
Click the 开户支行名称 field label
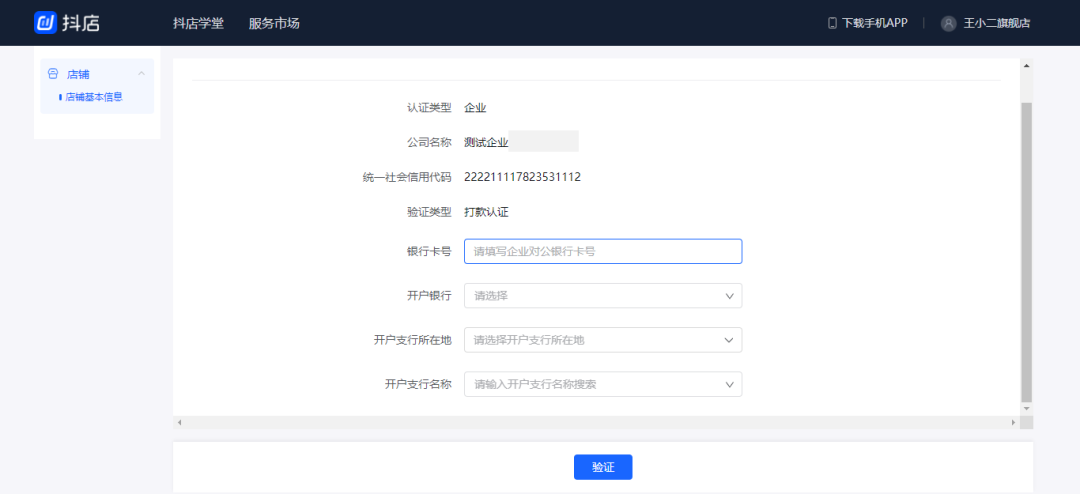(418, 384)
